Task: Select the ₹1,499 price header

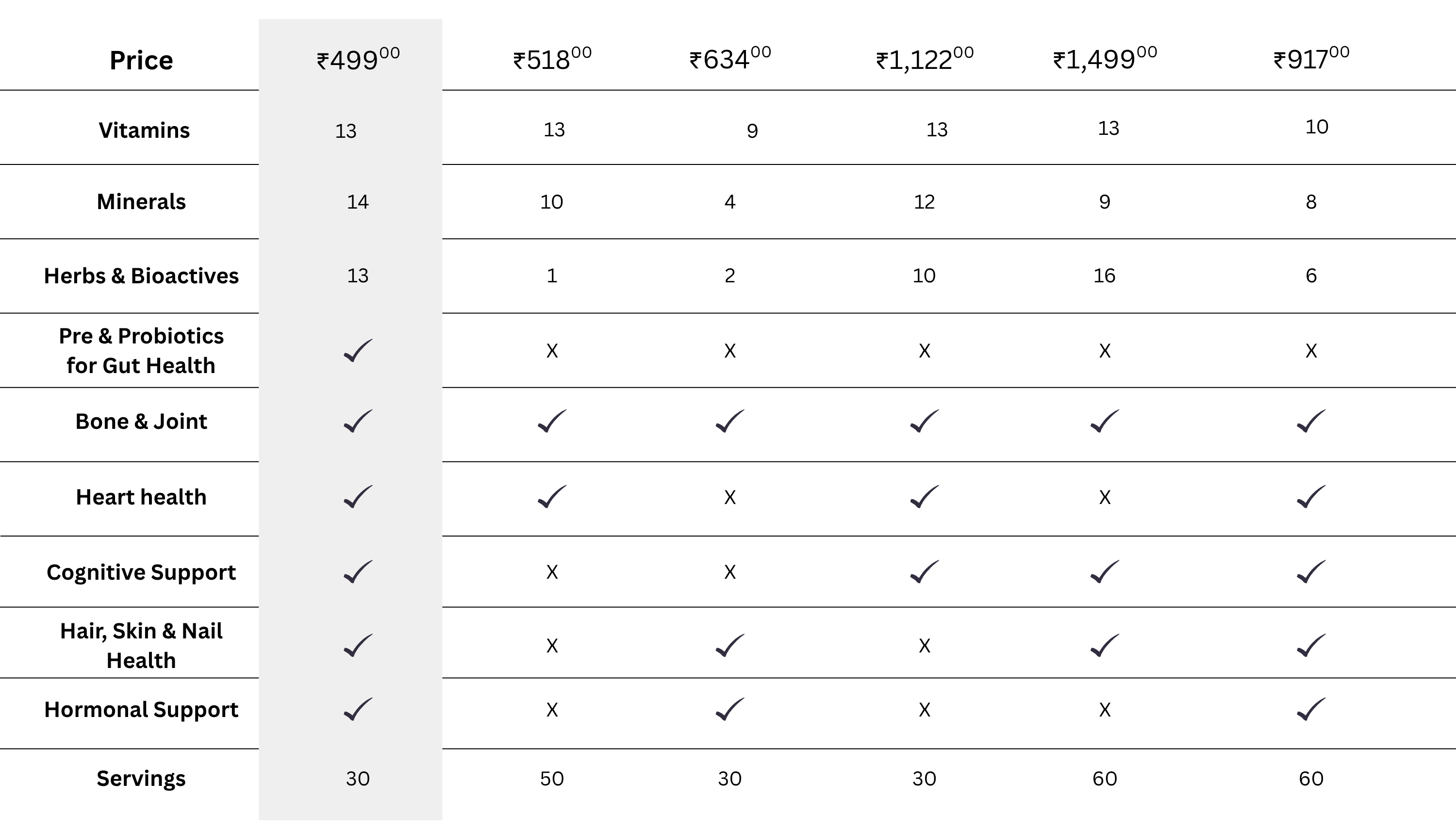Action: pyautogui.click(x=1105, y=59)
